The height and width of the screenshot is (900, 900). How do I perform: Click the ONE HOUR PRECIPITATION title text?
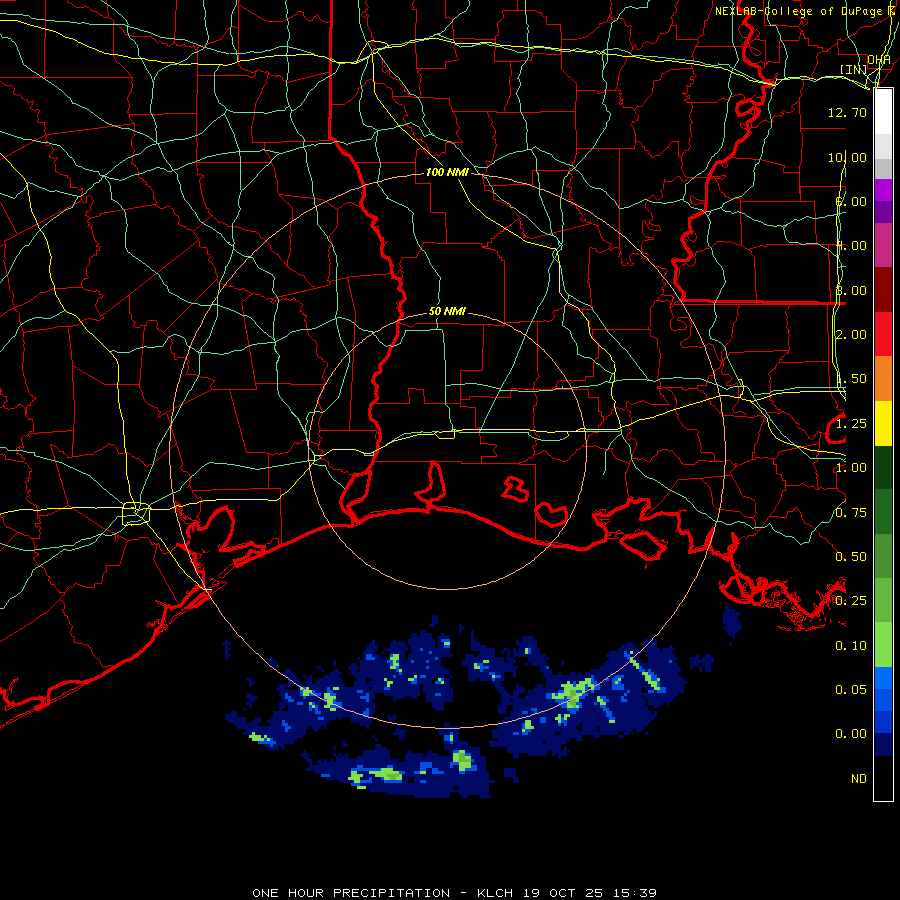click(x=351, y=893)
